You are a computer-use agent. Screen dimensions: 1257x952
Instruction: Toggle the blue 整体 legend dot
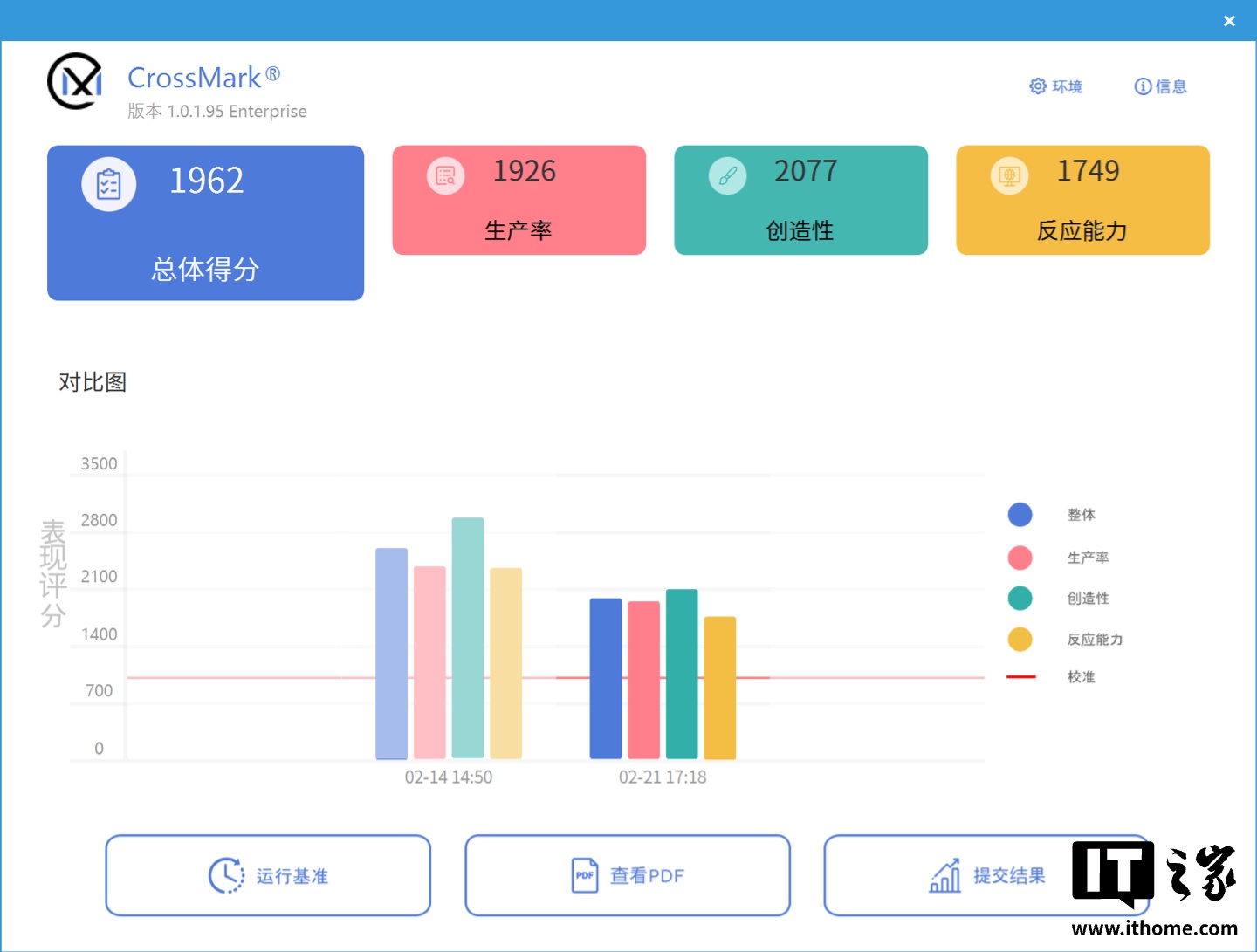click(1020, 515)
